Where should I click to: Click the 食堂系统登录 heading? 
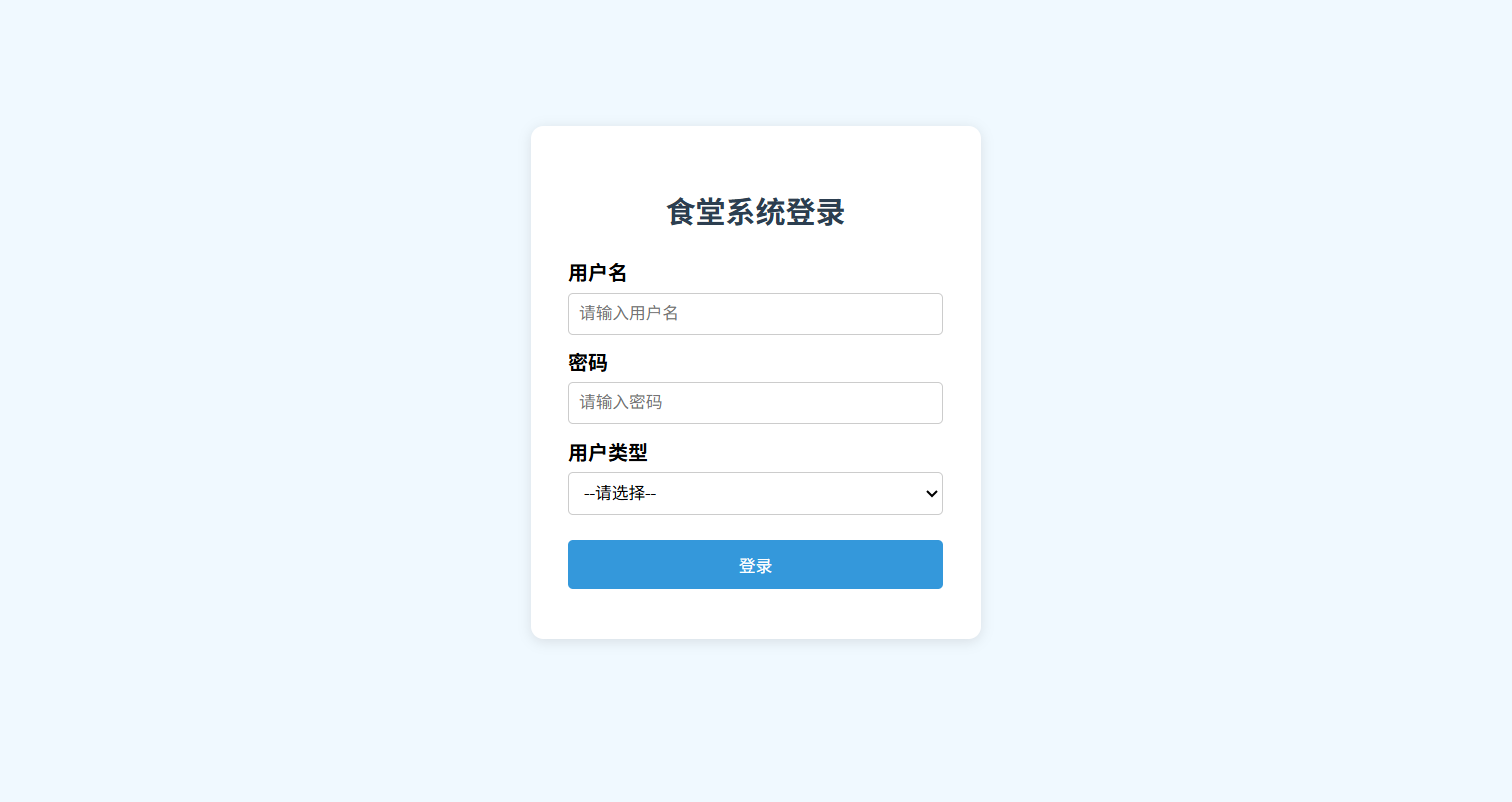[x=755, y=212]
